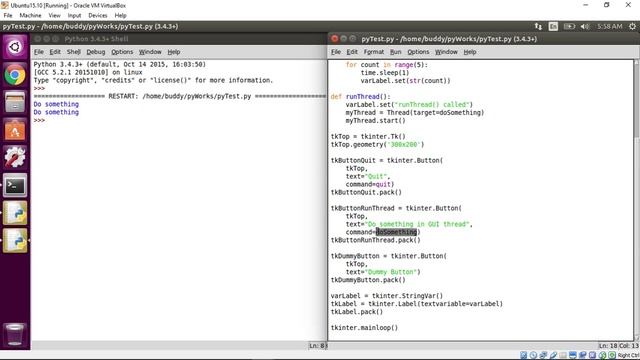Click the VirtualBox keyboard capture arrow icon
The image size is (640, 360).
[x=612, y=355]
